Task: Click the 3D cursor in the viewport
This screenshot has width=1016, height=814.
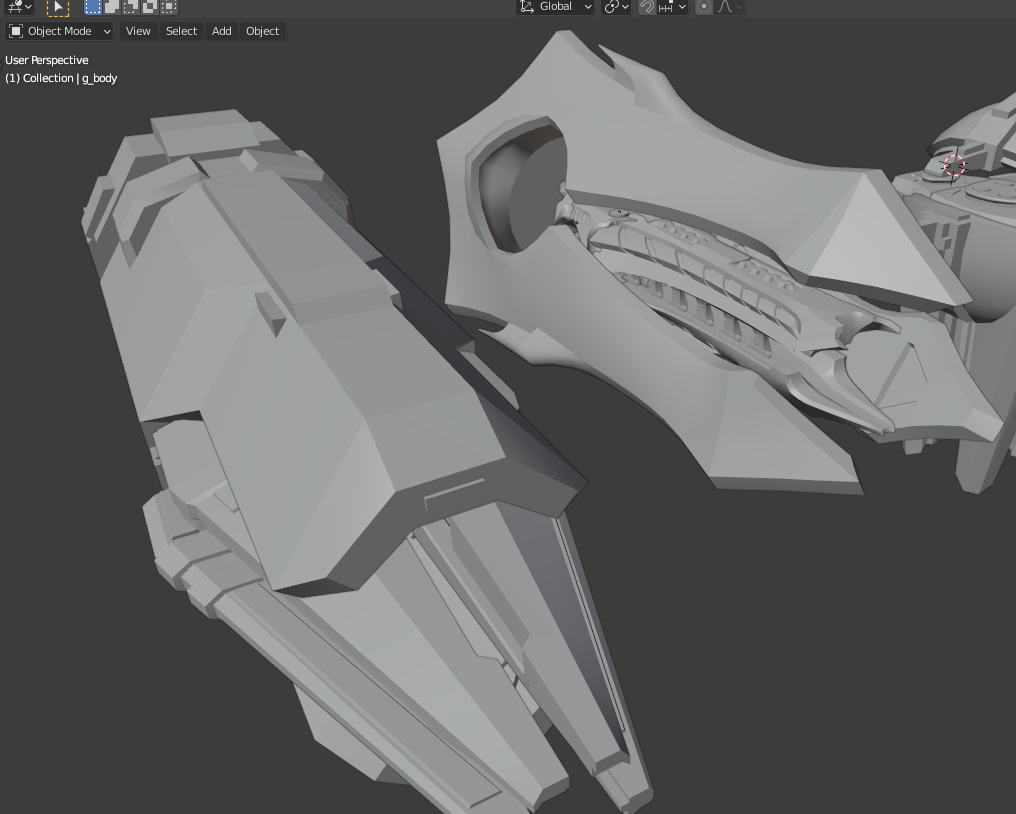Action: coord(954,166)
